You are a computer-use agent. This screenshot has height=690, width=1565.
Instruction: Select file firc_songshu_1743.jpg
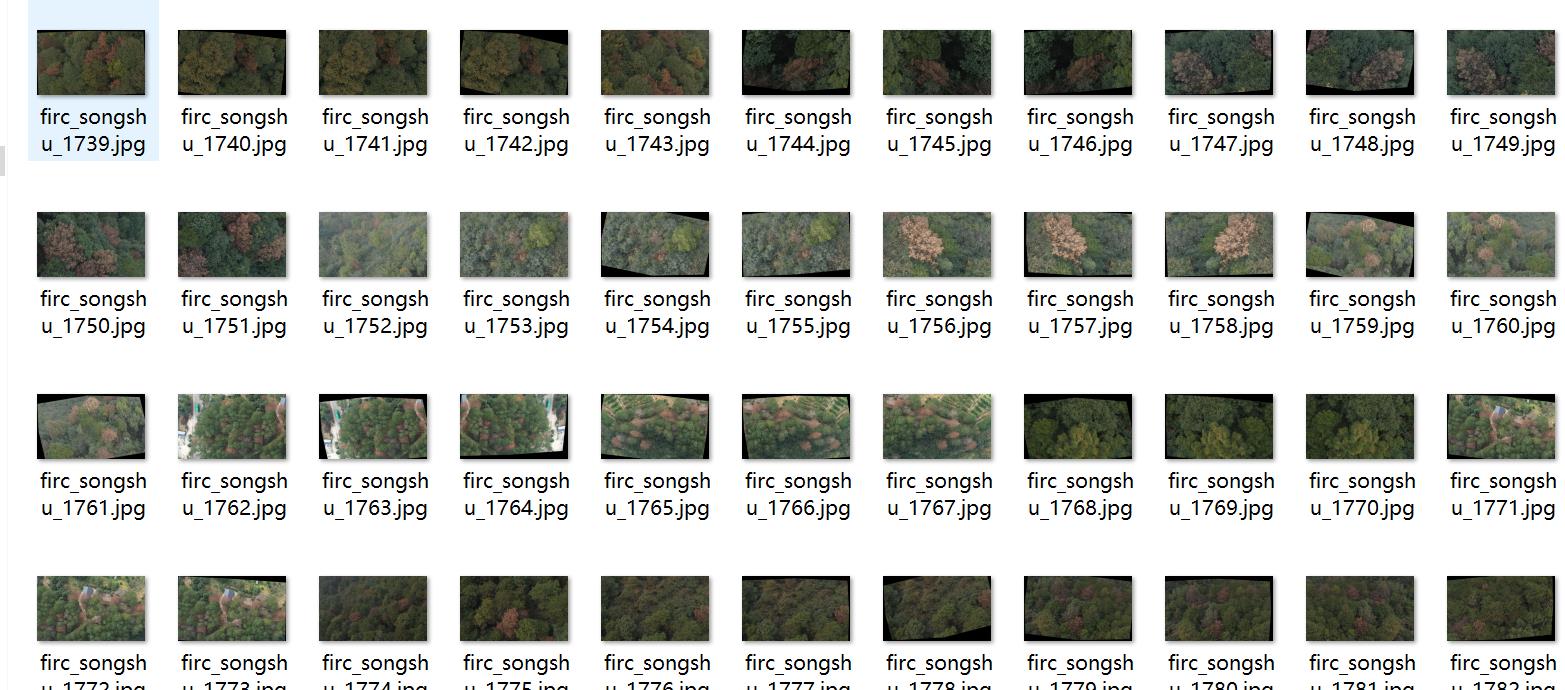[x=655, y=62]
